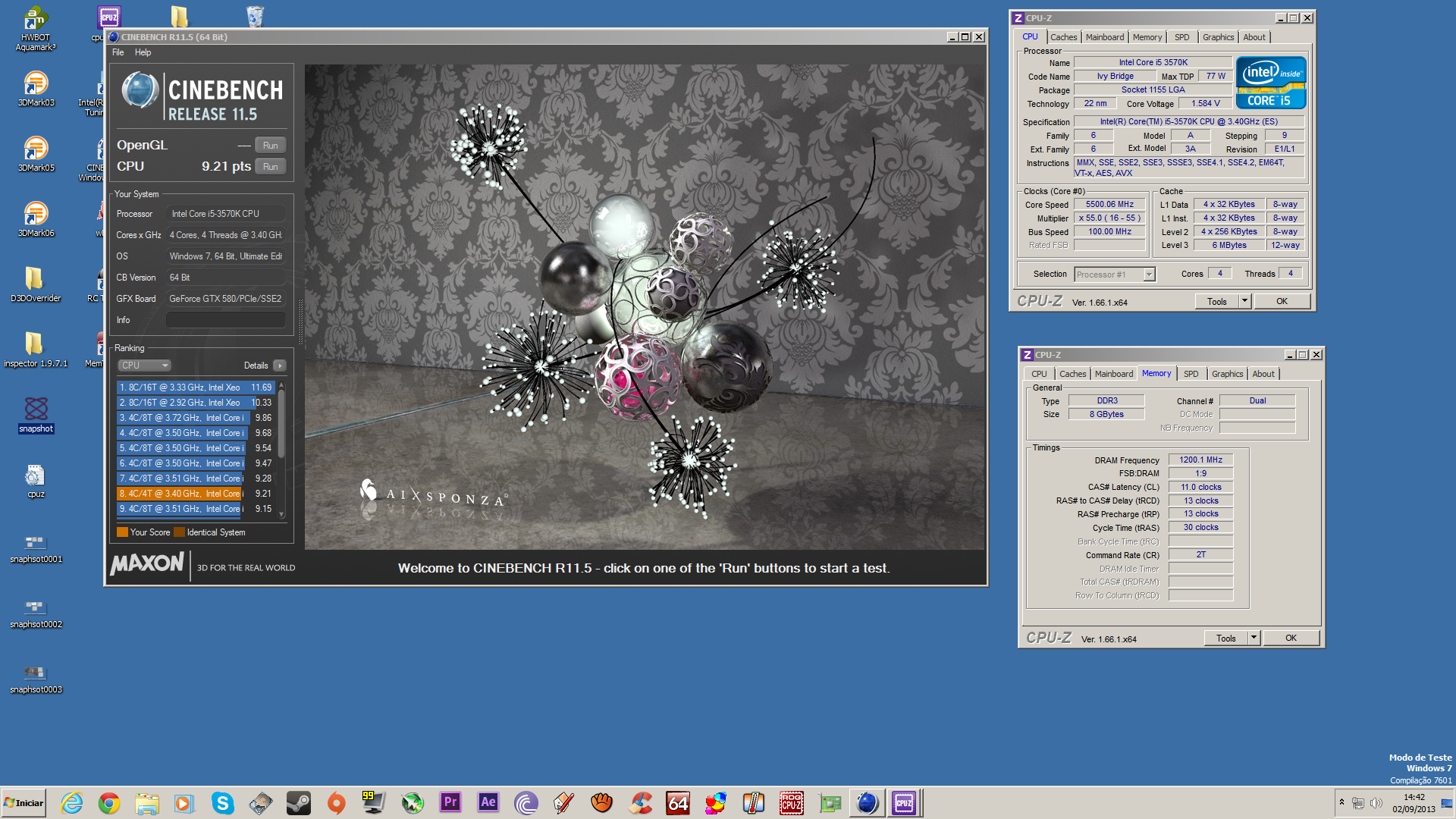Click the Intel Core i5 logo image
This screenshot has height=819, width=1456.
(1271, 83)
